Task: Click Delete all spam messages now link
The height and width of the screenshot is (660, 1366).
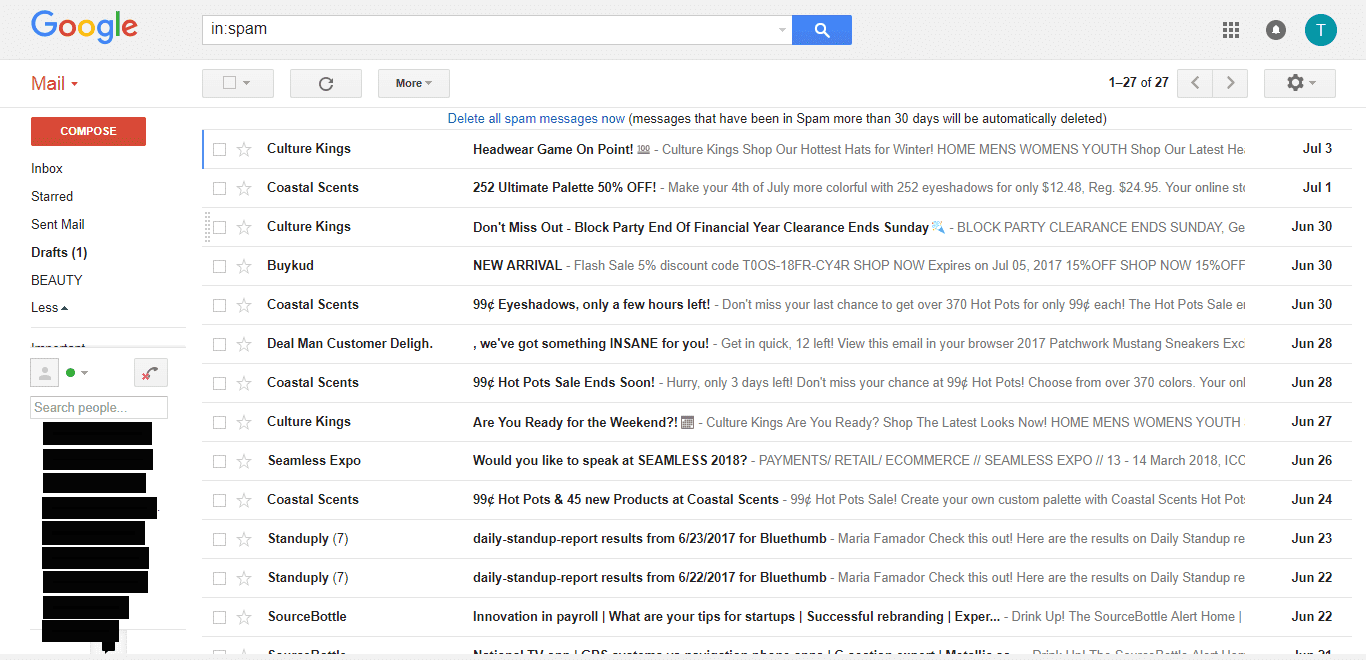Action: (x=536, y=119)
